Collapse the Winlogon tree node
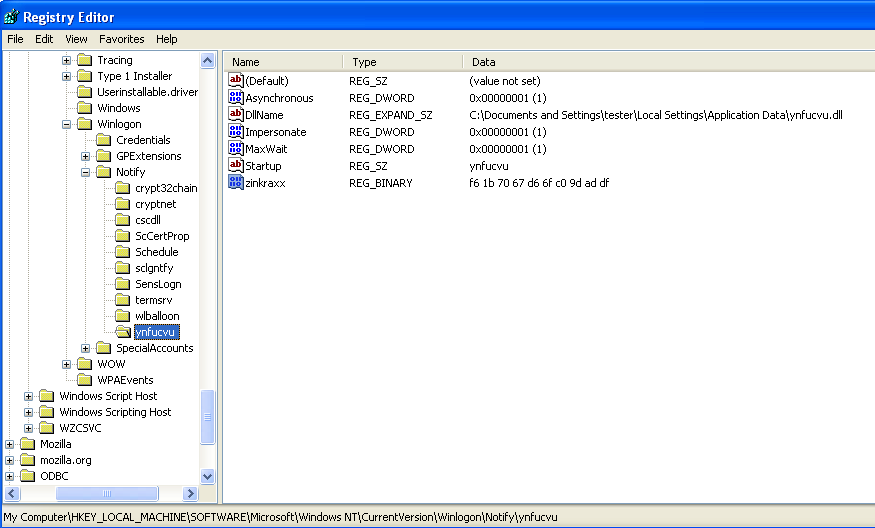Viewport: 875px width, 528px height. [67, 124]
